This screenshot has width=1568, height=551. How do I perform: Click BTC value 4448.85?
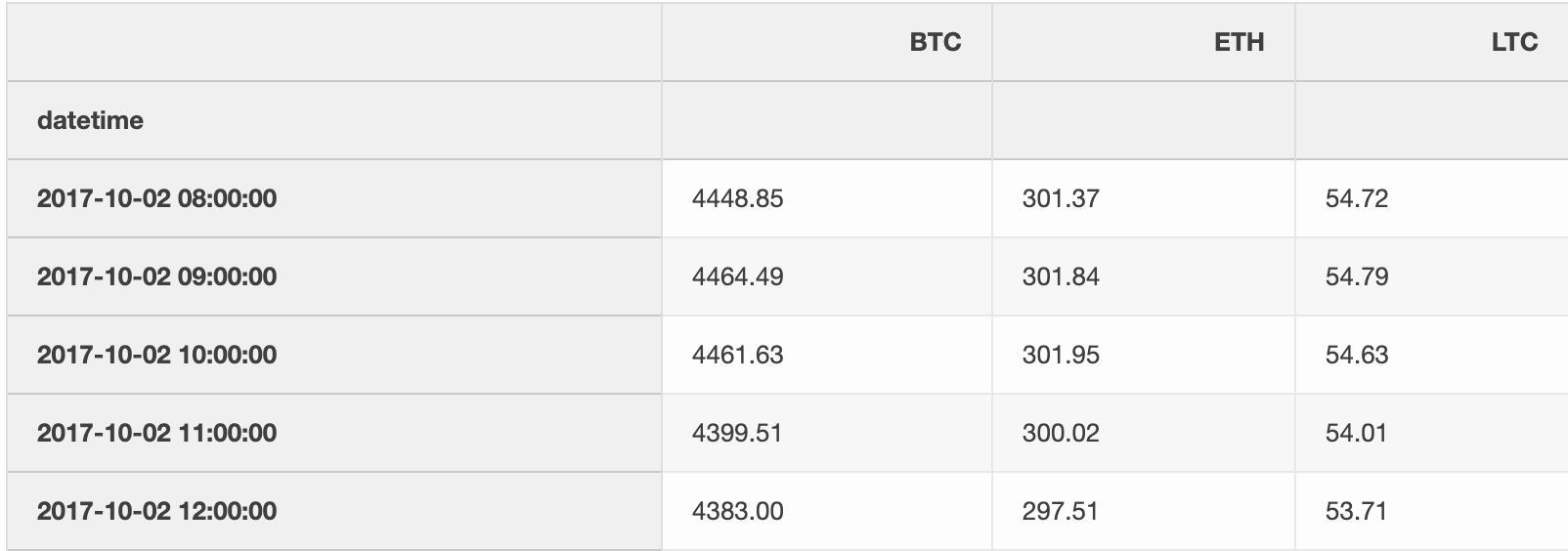coord(737,198)
